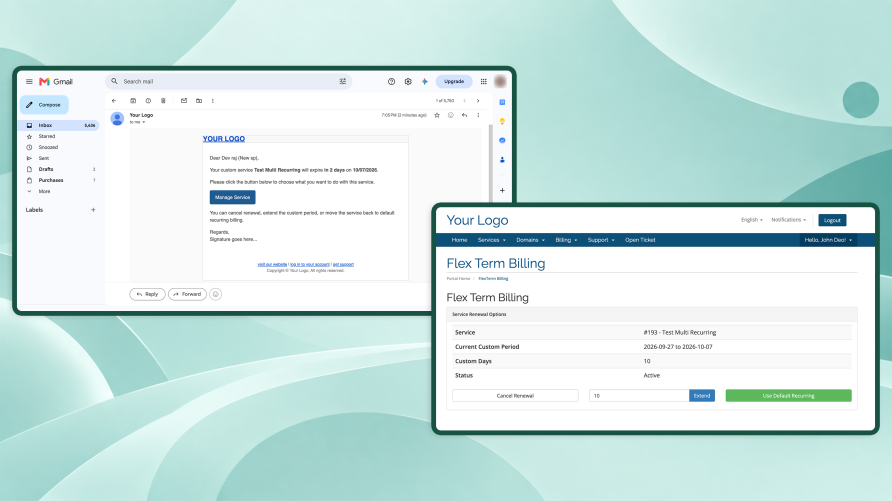Open Gmail support help icon

pos(391,81)
